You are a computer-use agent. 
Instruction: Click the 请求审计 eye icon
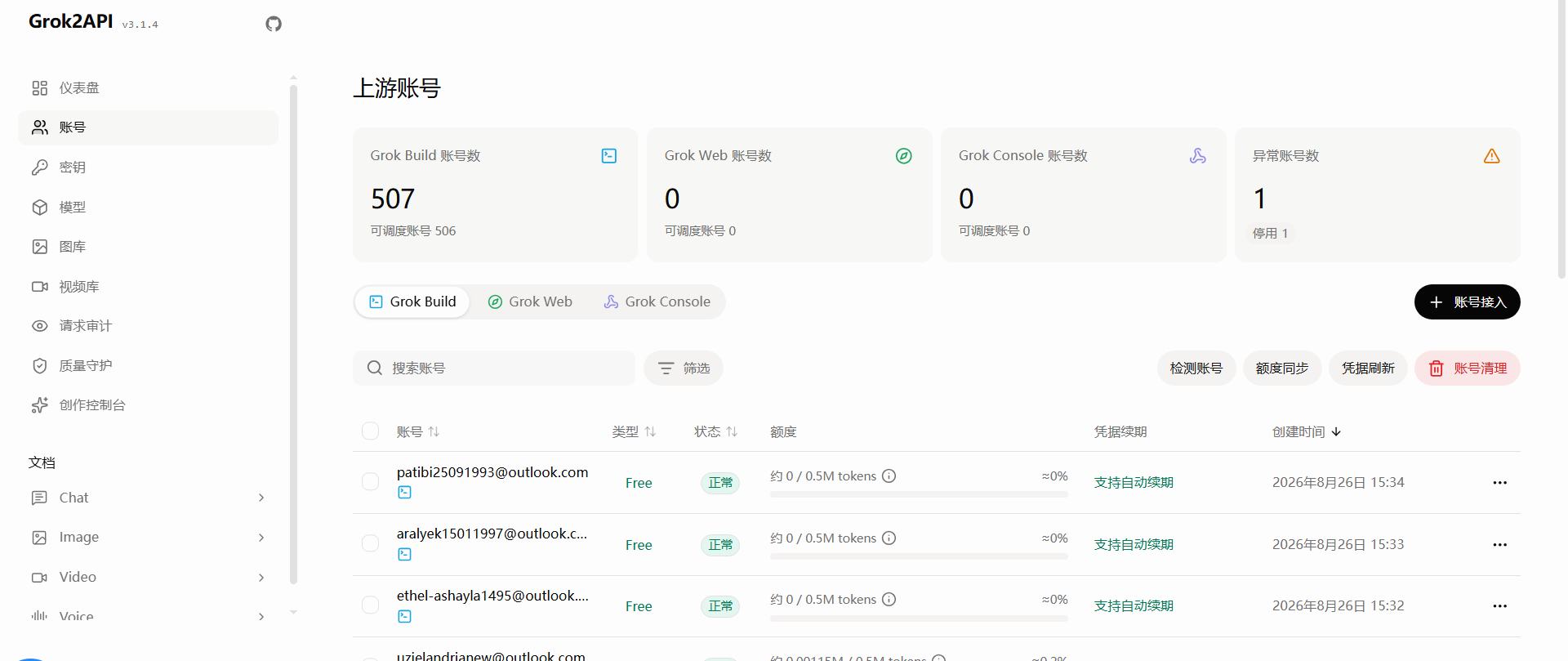coord(39,326)
